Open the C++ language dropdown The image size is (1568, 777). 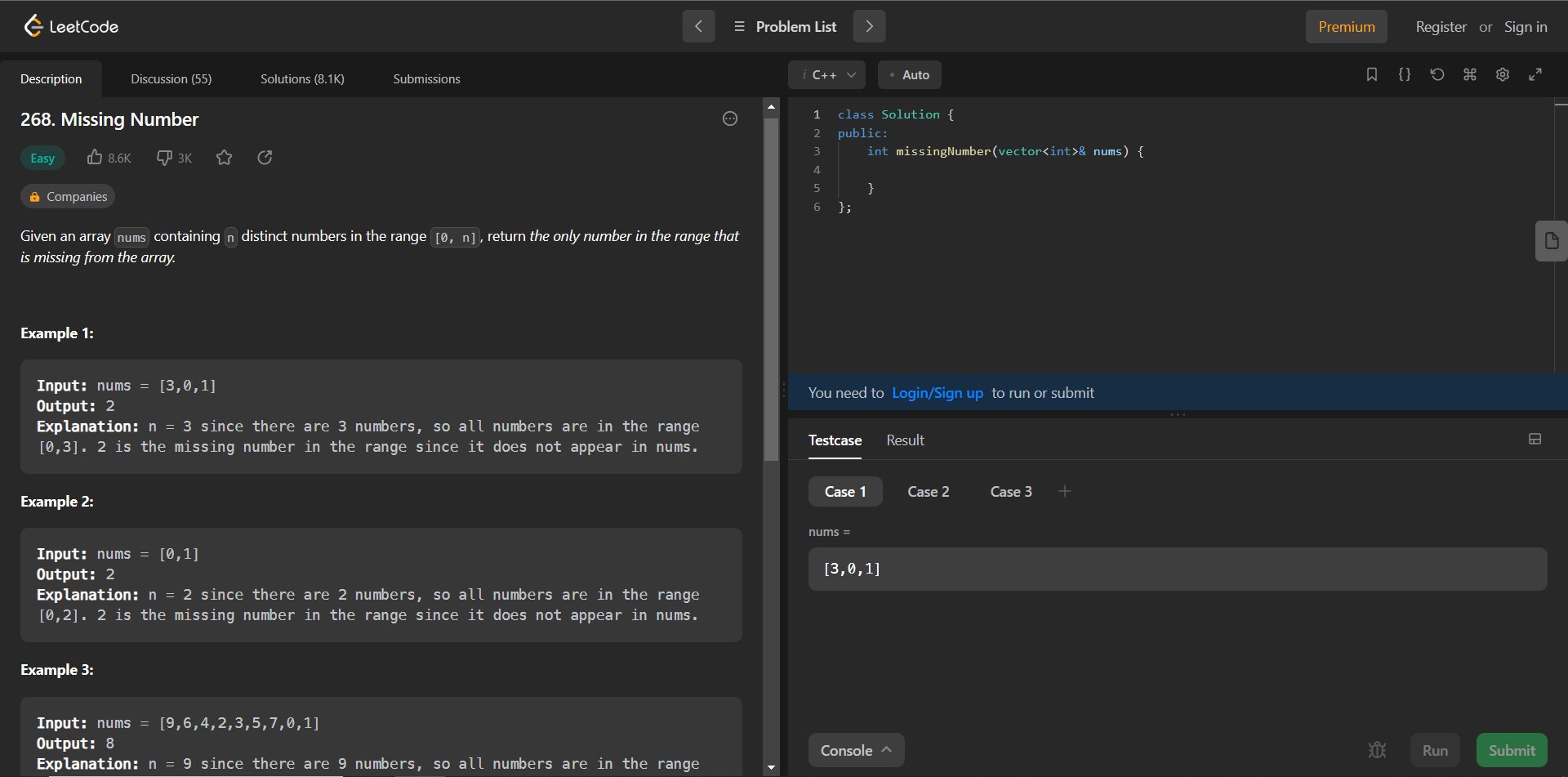click(826, 75)
